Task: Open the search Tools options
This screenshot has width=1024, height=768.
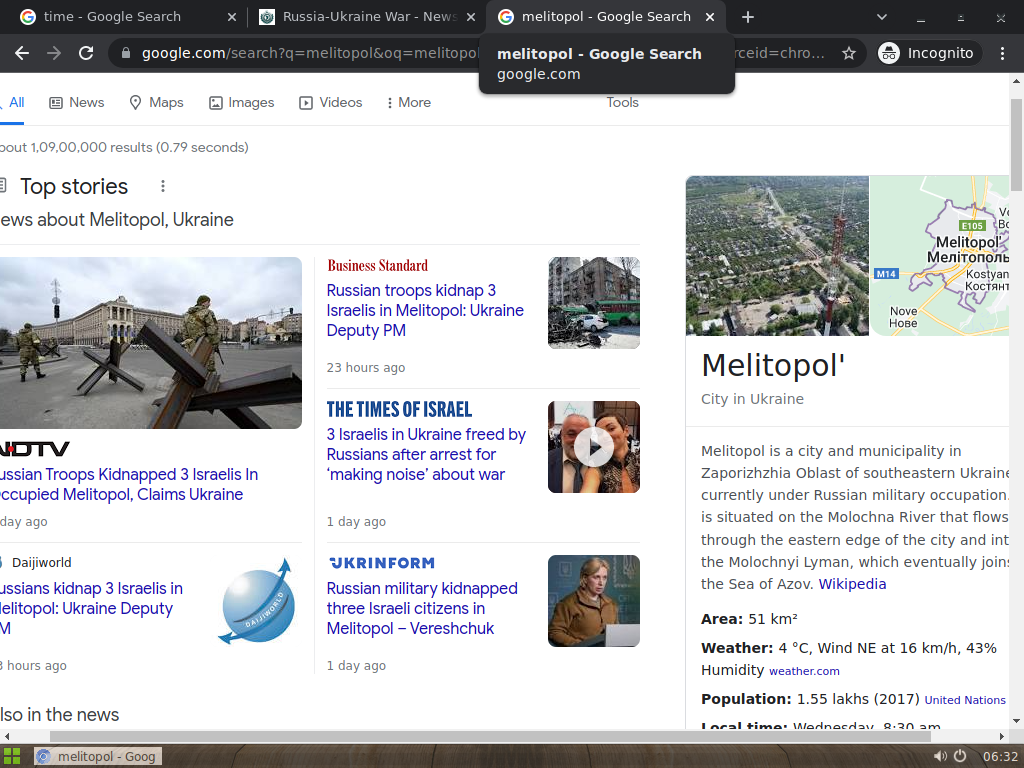Action: [x=622, y=103]
